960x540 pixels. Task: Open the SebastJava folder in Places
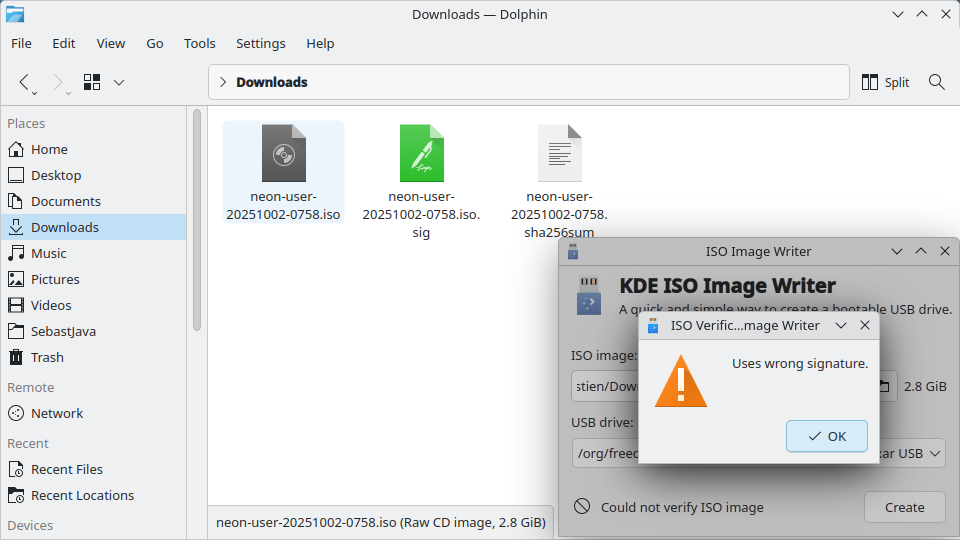tap(63, 331)
